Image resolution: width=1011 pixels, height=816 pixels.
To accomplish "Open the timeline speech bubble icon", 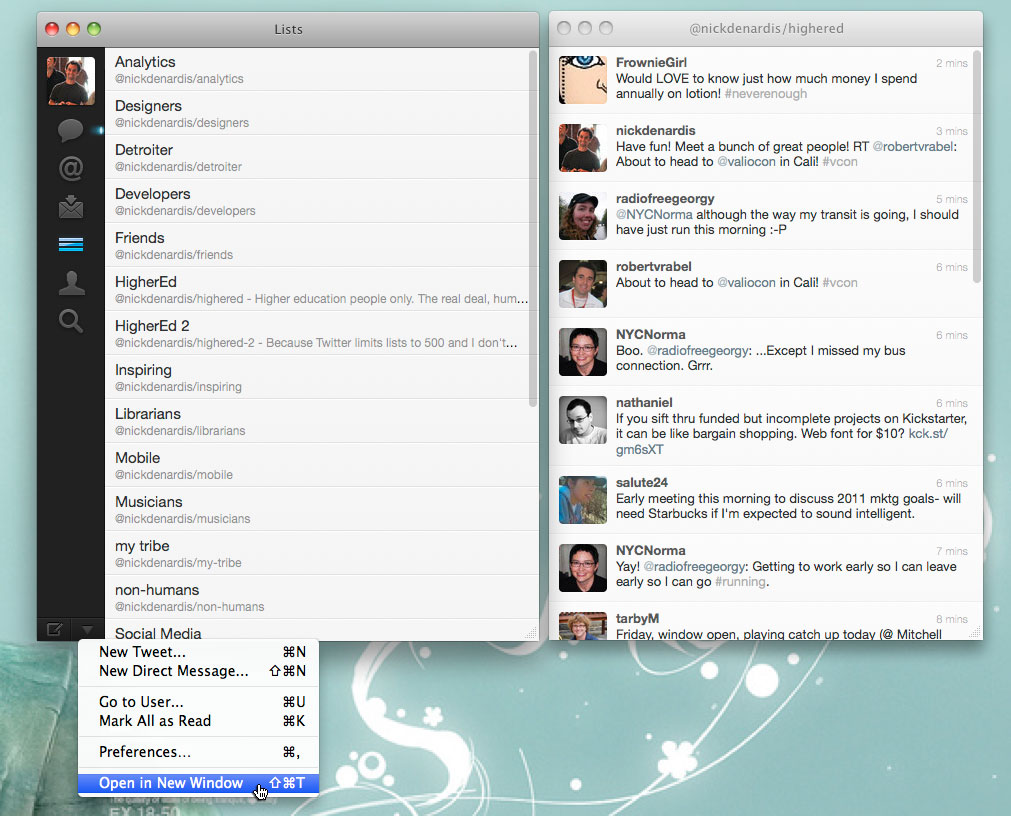I will coord(70,130).
